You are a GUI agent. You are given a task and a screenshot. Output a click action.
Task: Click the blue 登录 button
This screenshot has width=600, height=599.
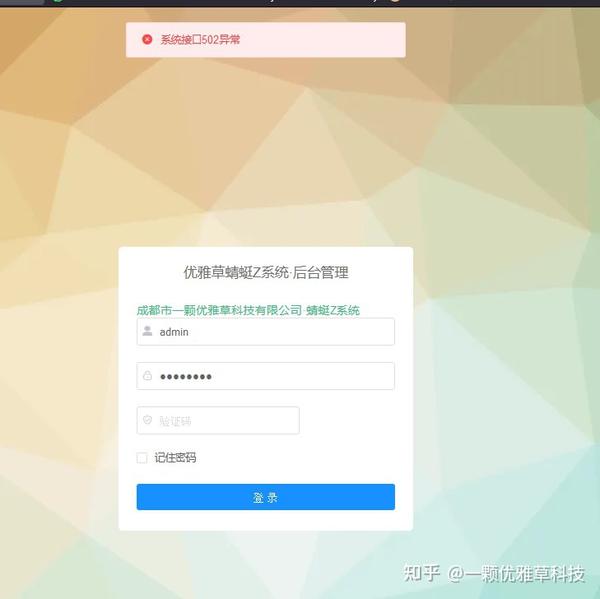(x=266, y=497)
